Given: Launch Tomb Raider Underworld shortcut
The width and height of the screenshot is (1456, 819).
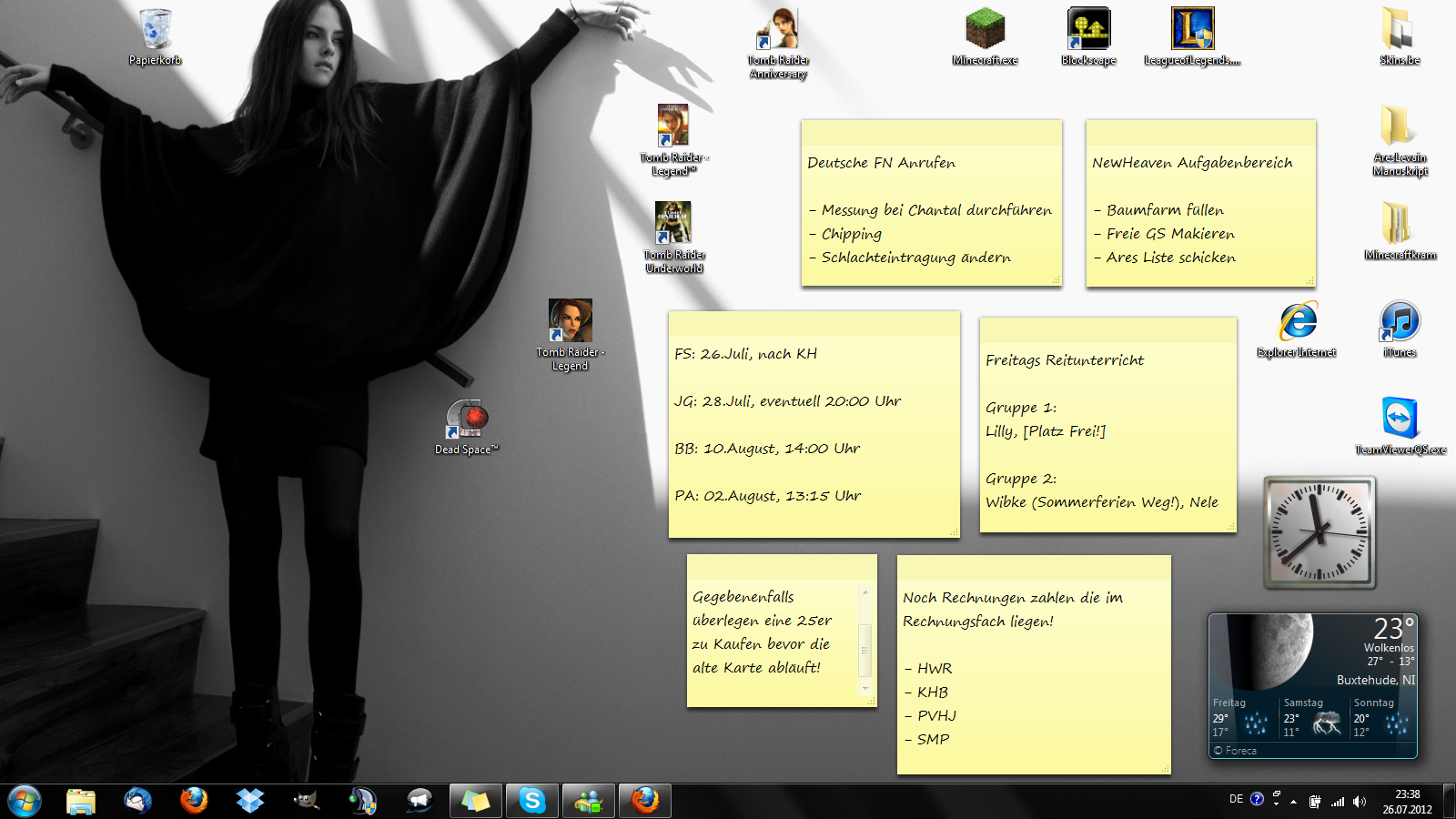Looking at the screenshot, I should (674, 226).
